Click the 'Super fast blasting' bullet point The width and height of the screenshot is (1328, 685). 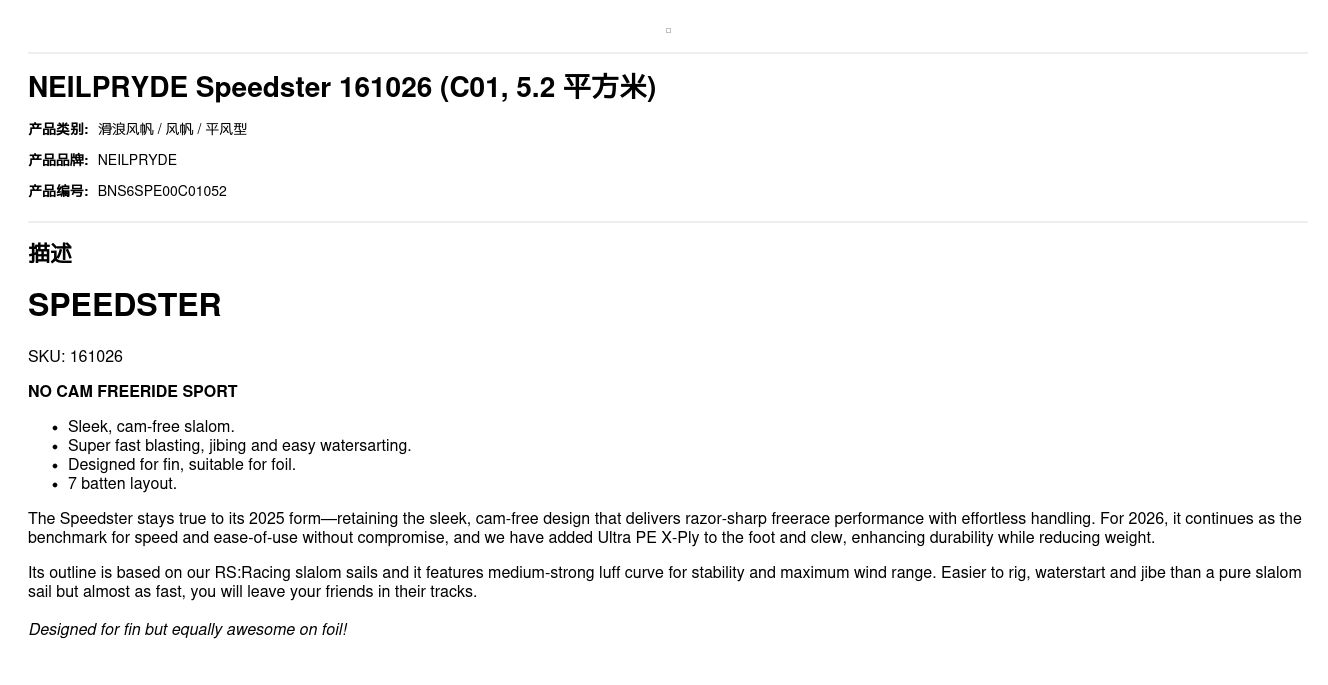tap(240, 446)
